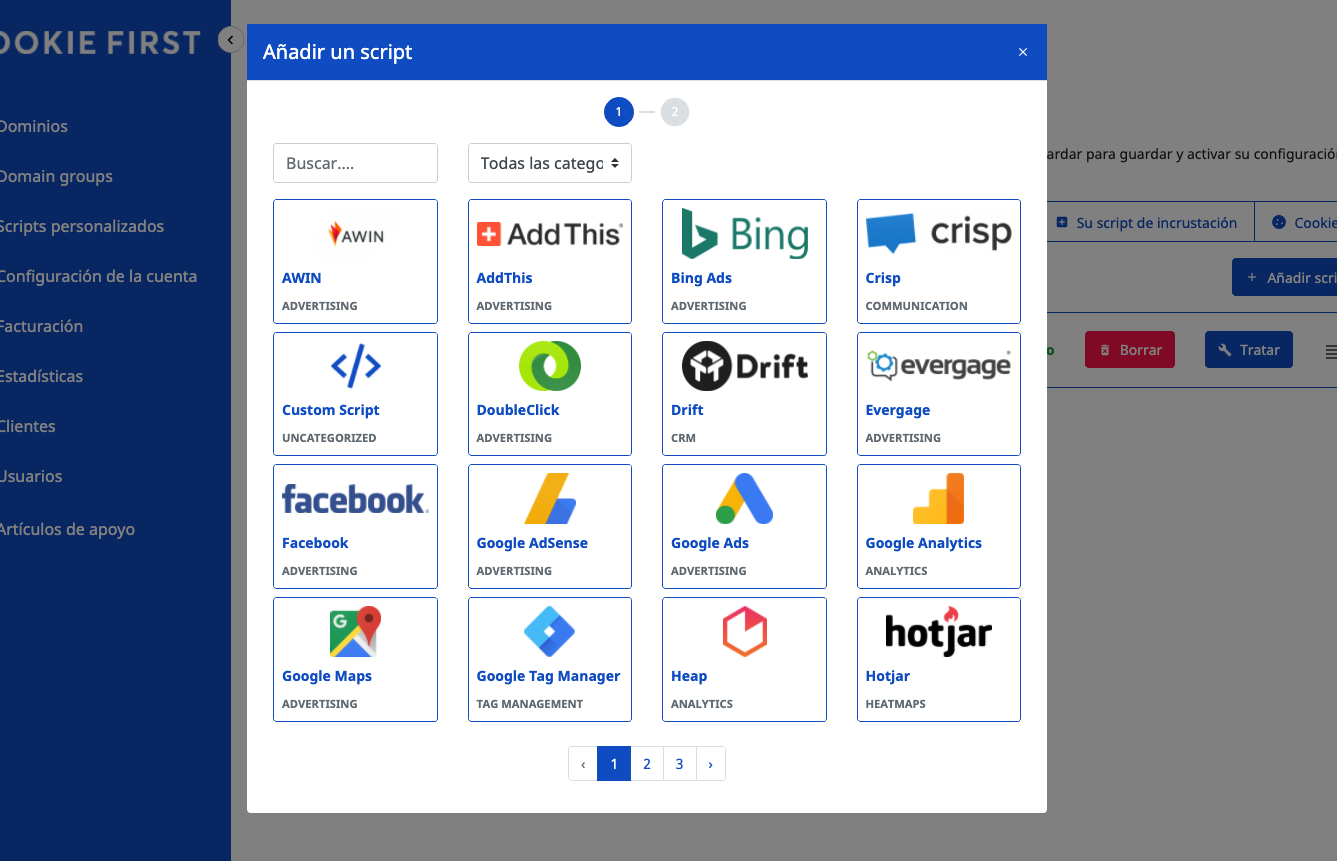Click the Tratar button
The height and width of the screenshot is (861, 1337).
tap(1249, 350)
